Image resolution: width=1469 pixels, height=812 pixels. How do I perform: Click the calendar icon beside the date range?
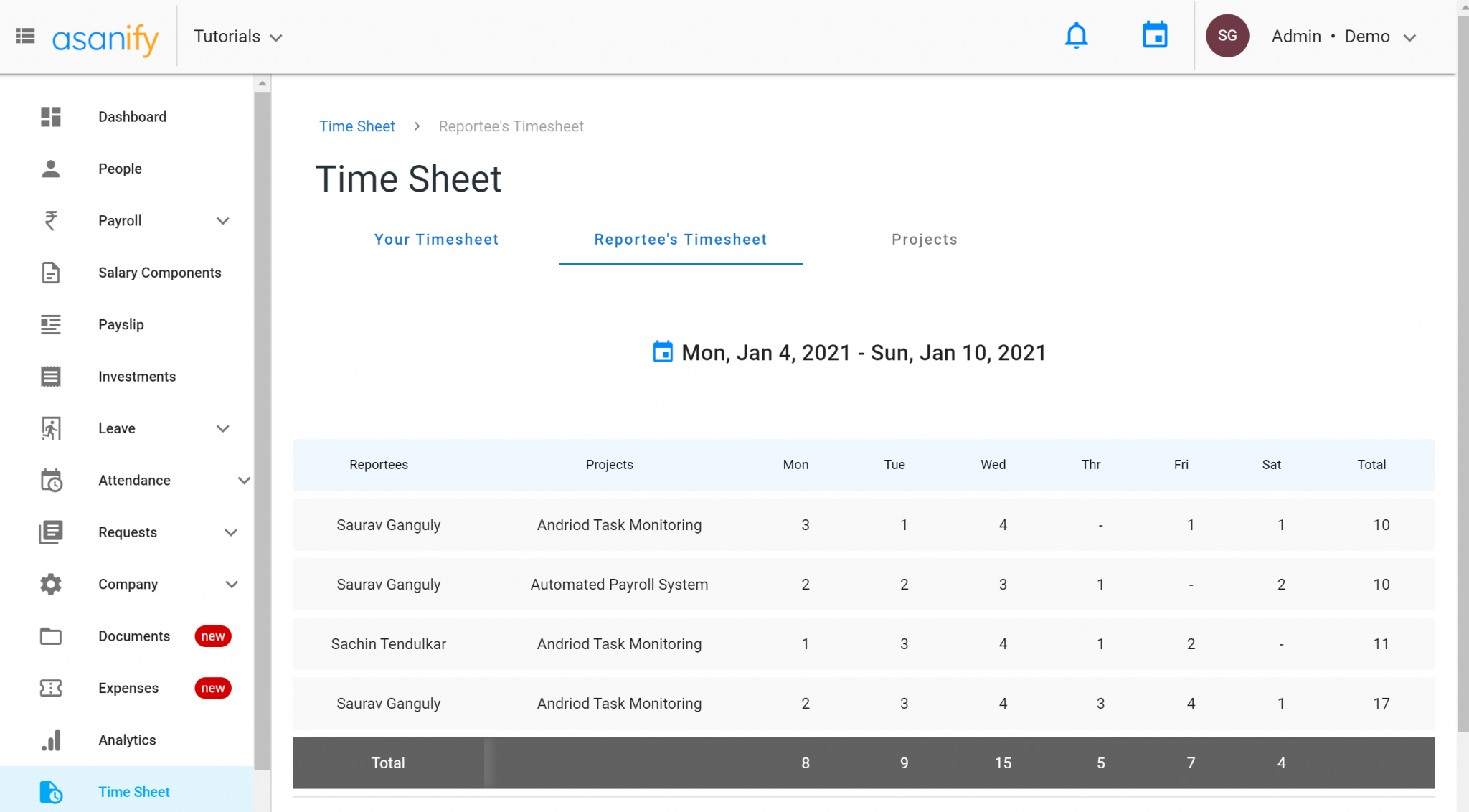[662, 351]
